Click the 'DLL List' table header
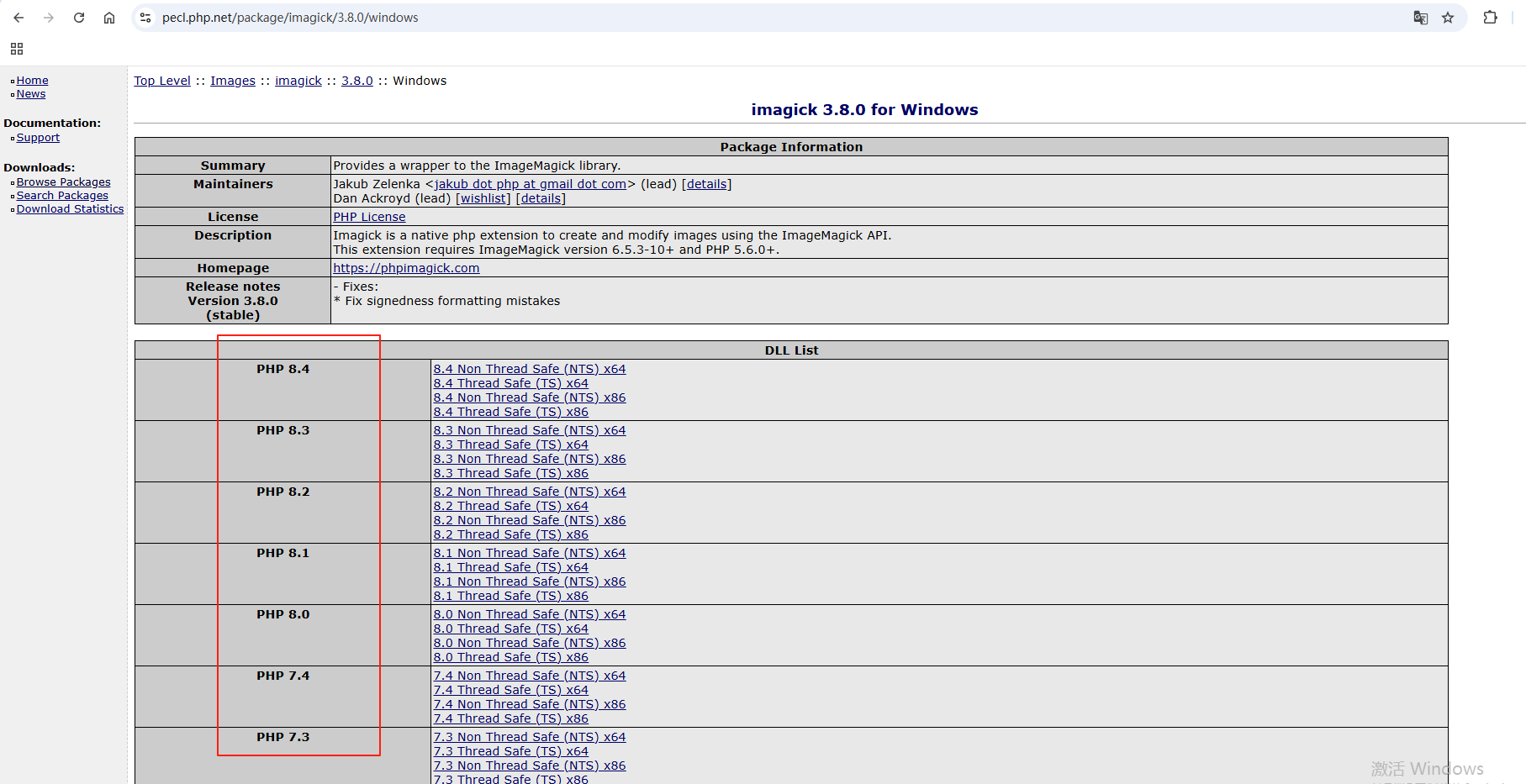1526x784 pixels. tap(791, 350)
